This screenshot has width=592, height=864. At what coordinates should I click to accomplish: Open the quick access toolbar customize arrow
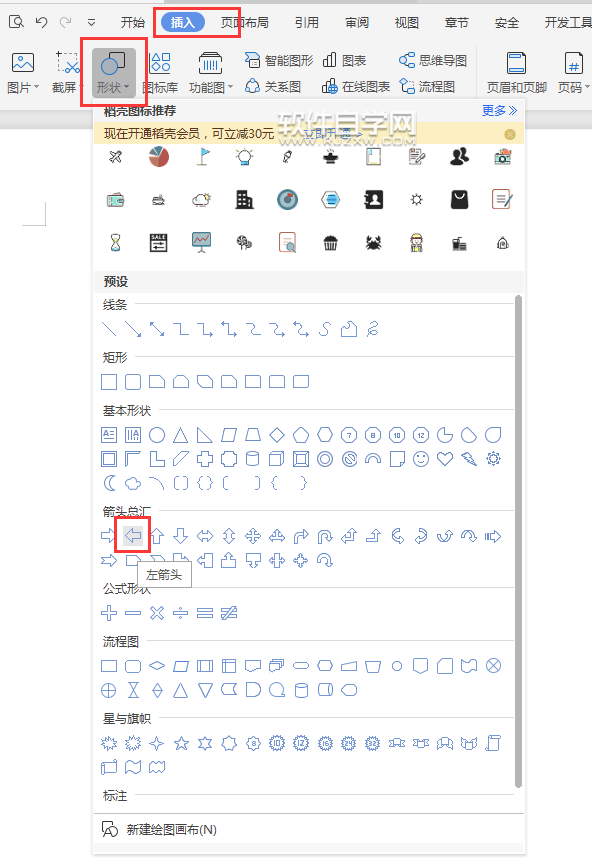[x=92, y=23]
